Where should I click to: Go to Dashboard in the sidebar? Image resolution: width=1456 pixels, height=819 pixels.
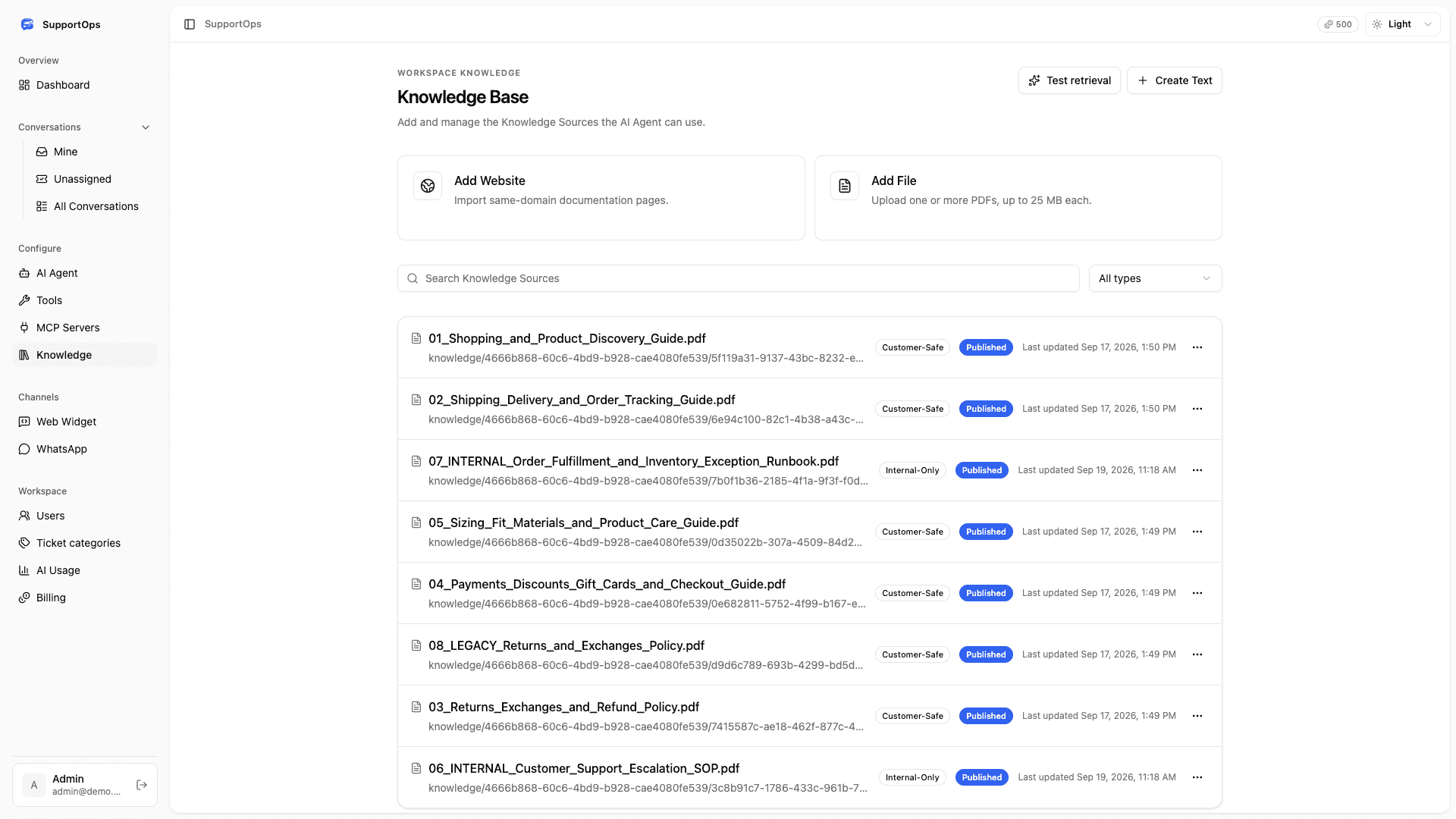coord(85,85)
